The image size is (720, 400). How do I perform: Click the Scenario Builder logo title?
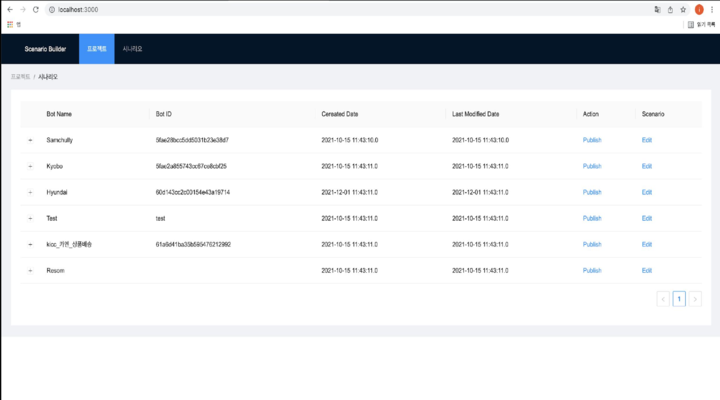pyautogui.click(x=45, y=49)
